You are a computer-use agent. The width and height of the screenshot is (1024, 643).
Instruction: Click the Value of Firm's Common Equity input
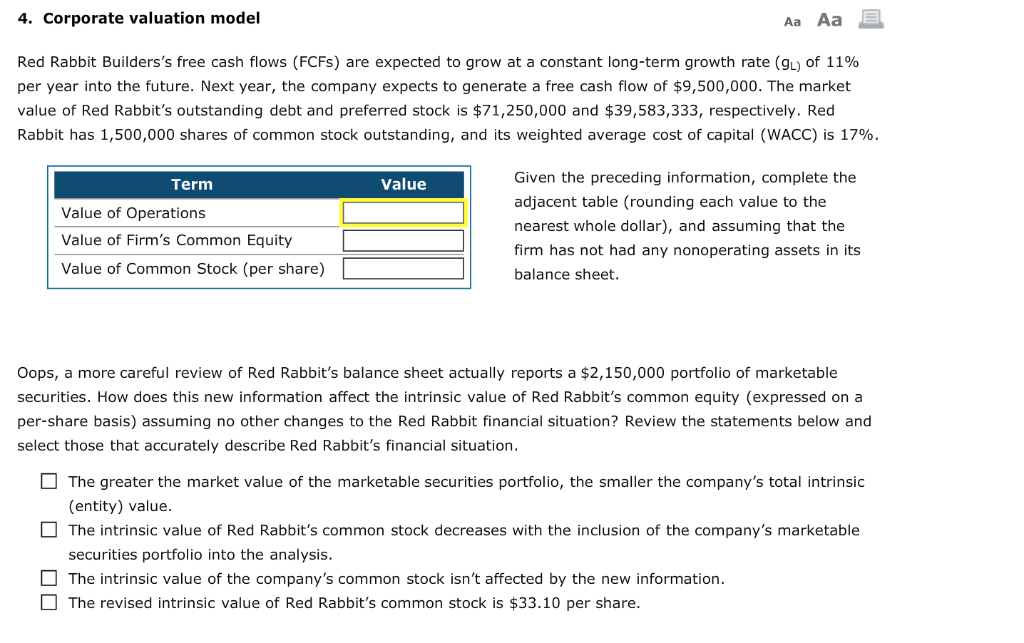tap(403, 240)
